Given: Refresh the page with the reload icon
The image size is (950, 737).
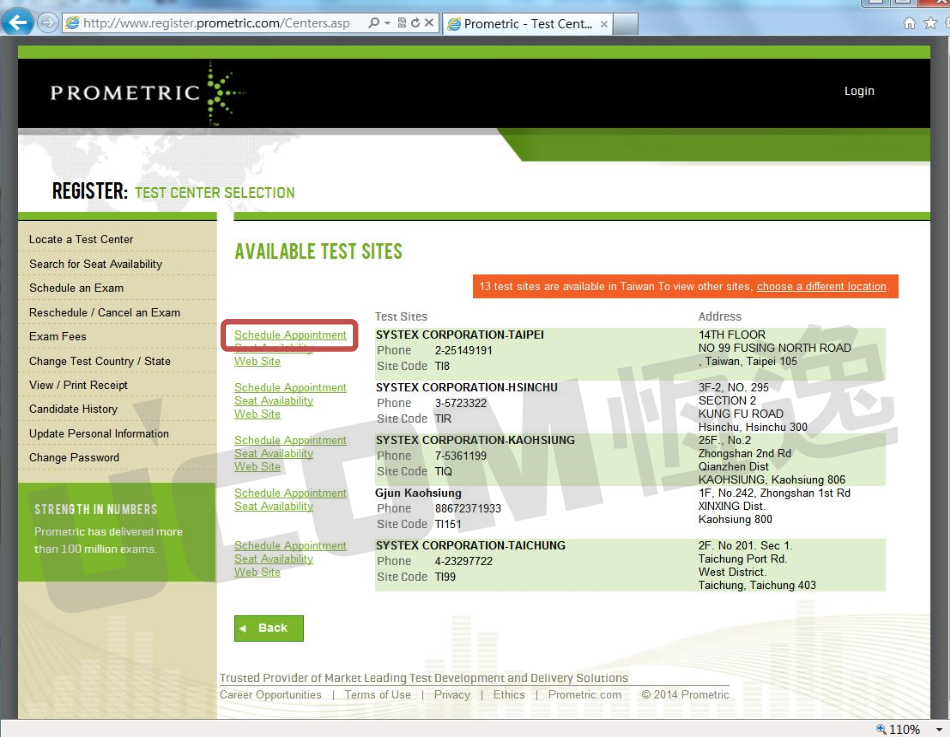Looking at the screenshot, I should click(x=415, y=23).
